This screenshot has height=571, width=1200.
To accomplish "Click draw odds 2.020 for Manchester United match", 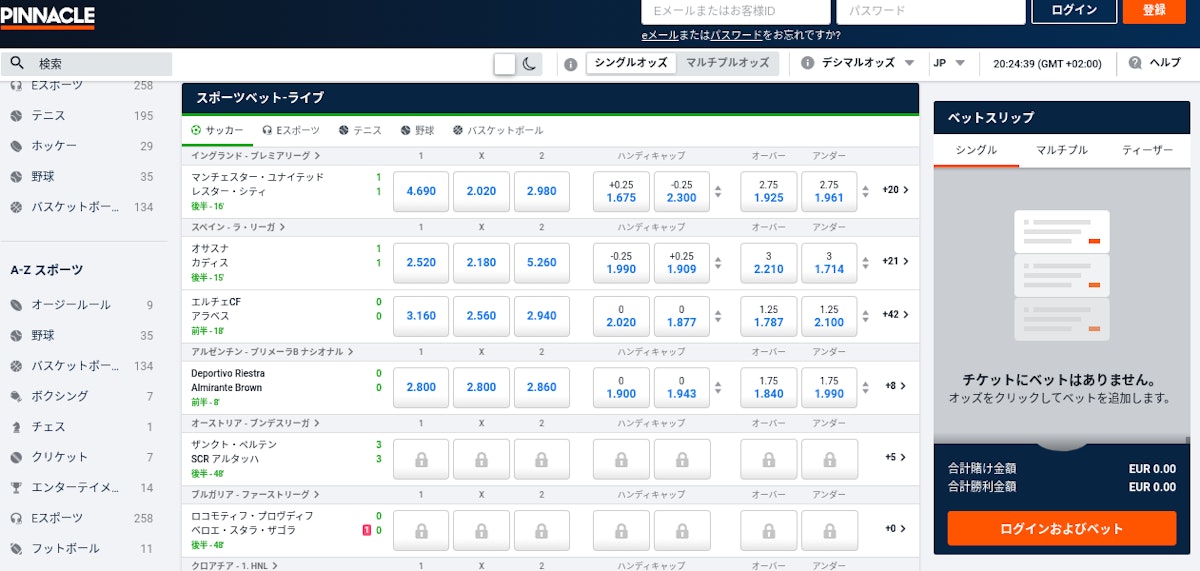I will pos(481,191).
